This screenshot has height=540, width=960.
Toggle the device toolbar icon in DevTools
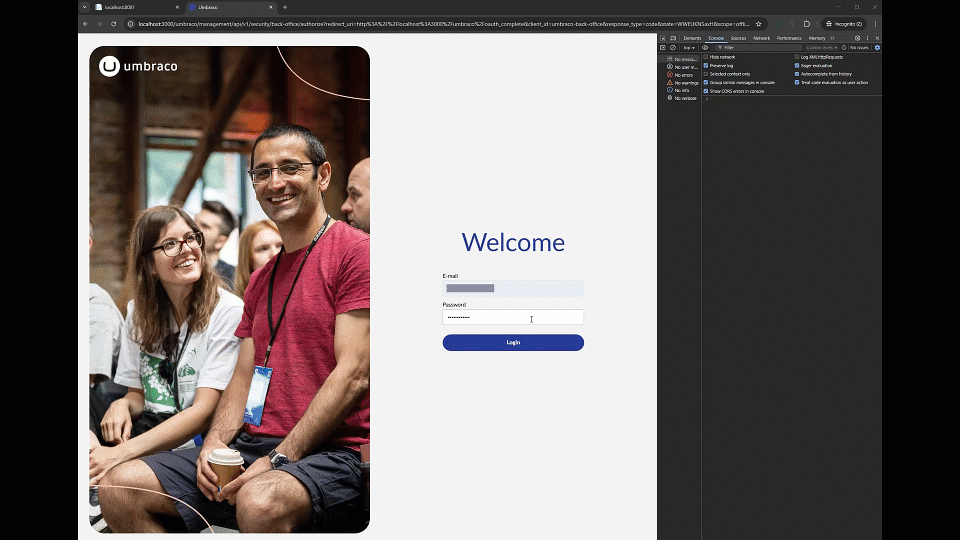pos(672,38)
